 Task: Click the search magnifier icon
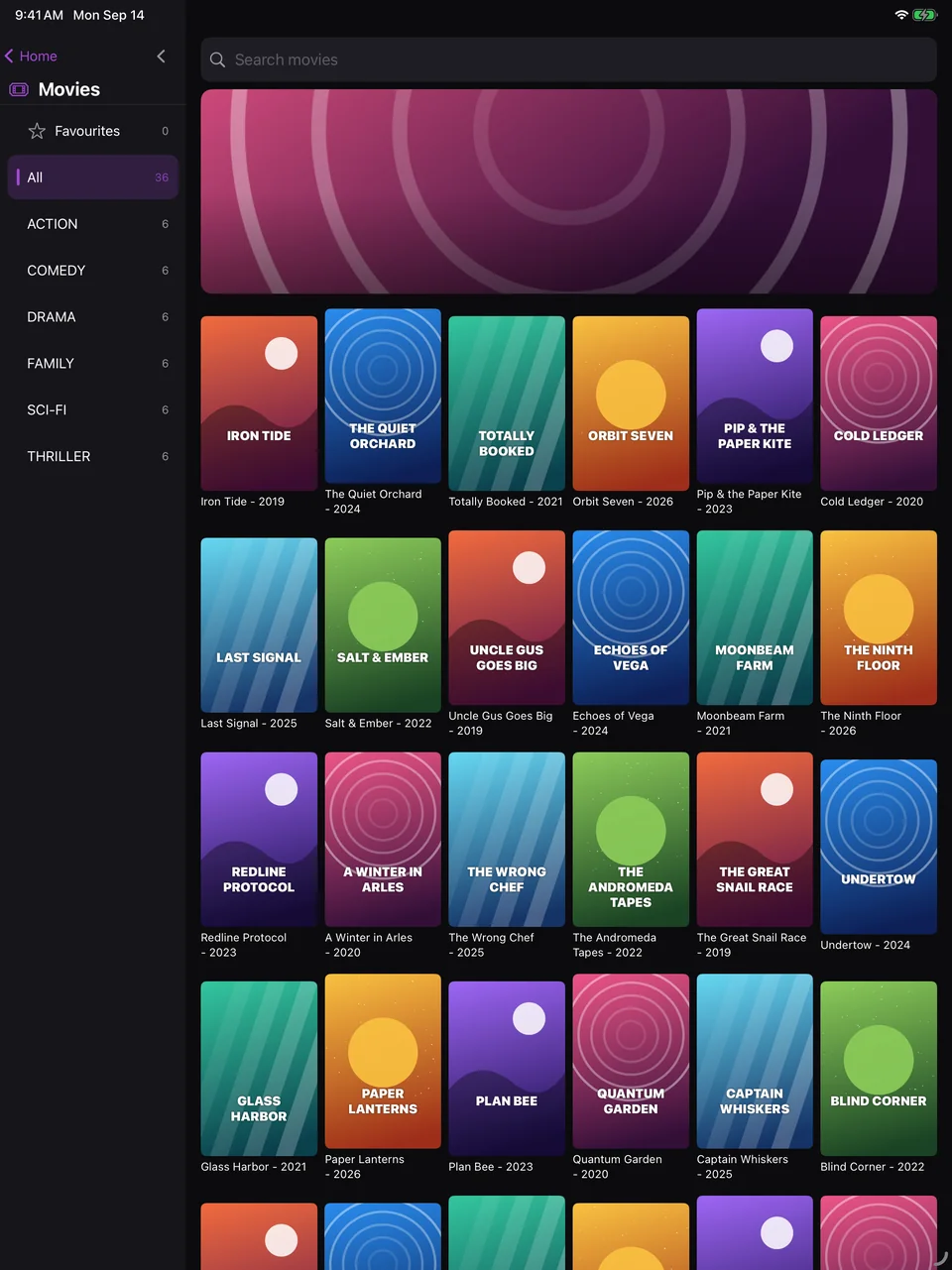(217, 59)
